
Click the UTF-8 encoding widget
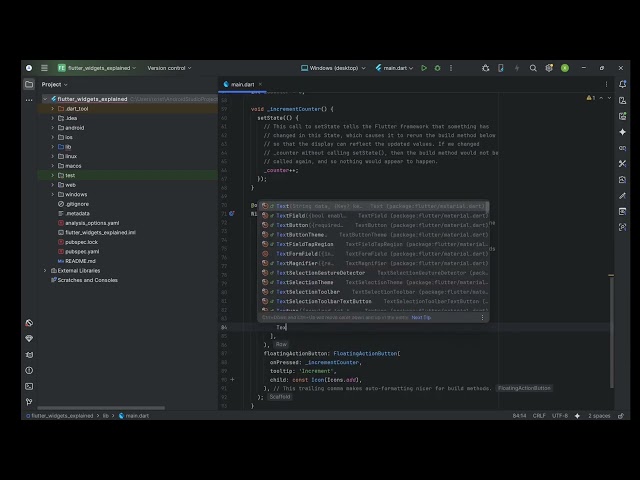point(560,416)
